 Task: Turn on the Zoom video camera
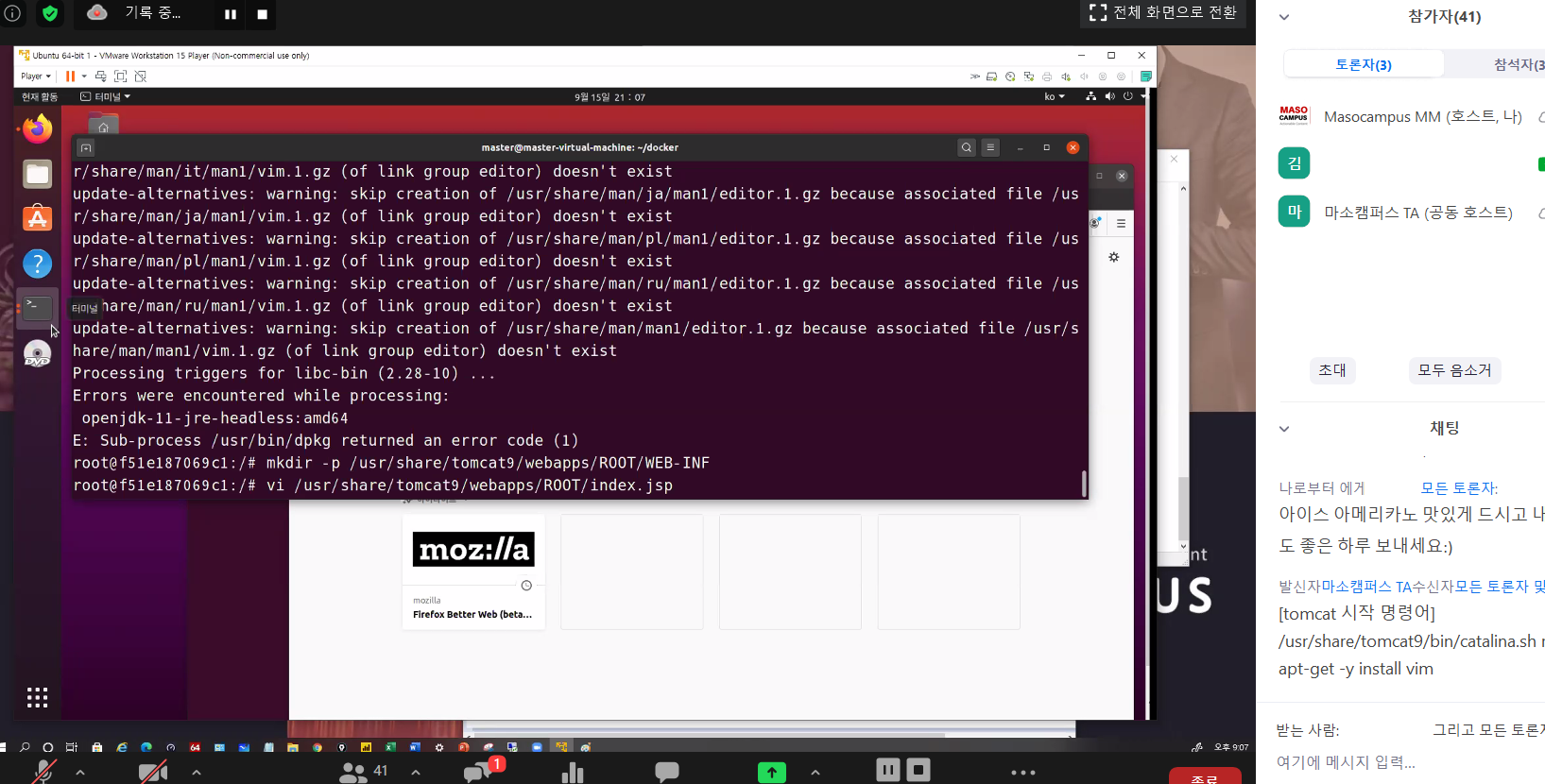tap(153, 772)
